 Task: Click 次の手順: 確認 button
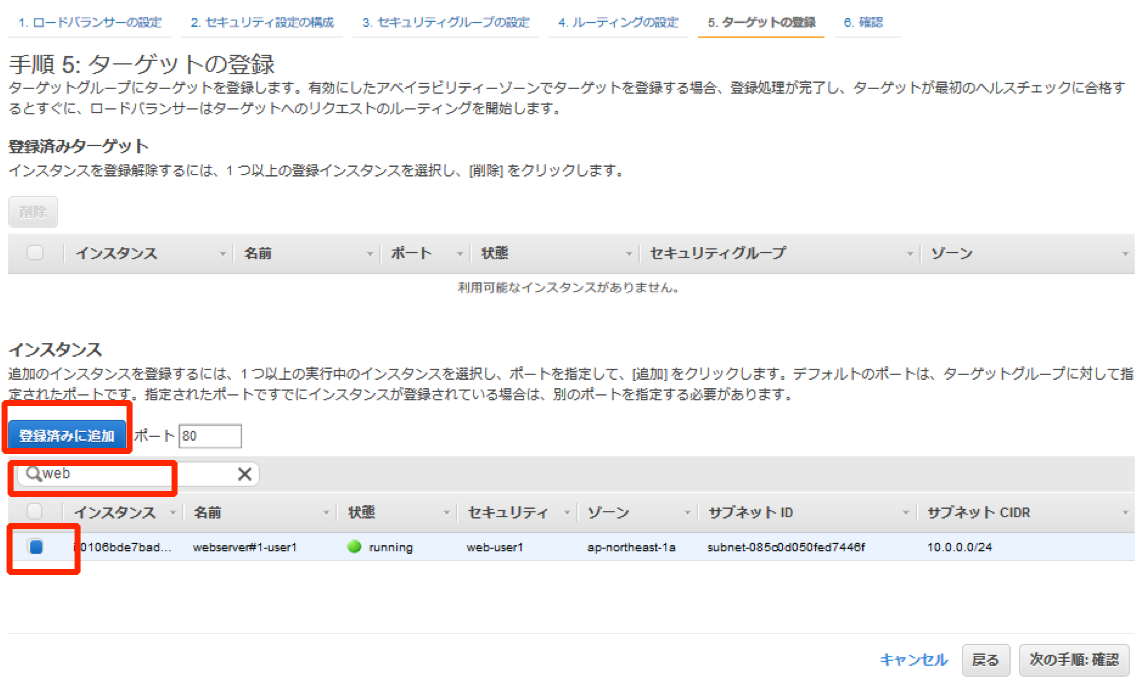point(1074,660)
